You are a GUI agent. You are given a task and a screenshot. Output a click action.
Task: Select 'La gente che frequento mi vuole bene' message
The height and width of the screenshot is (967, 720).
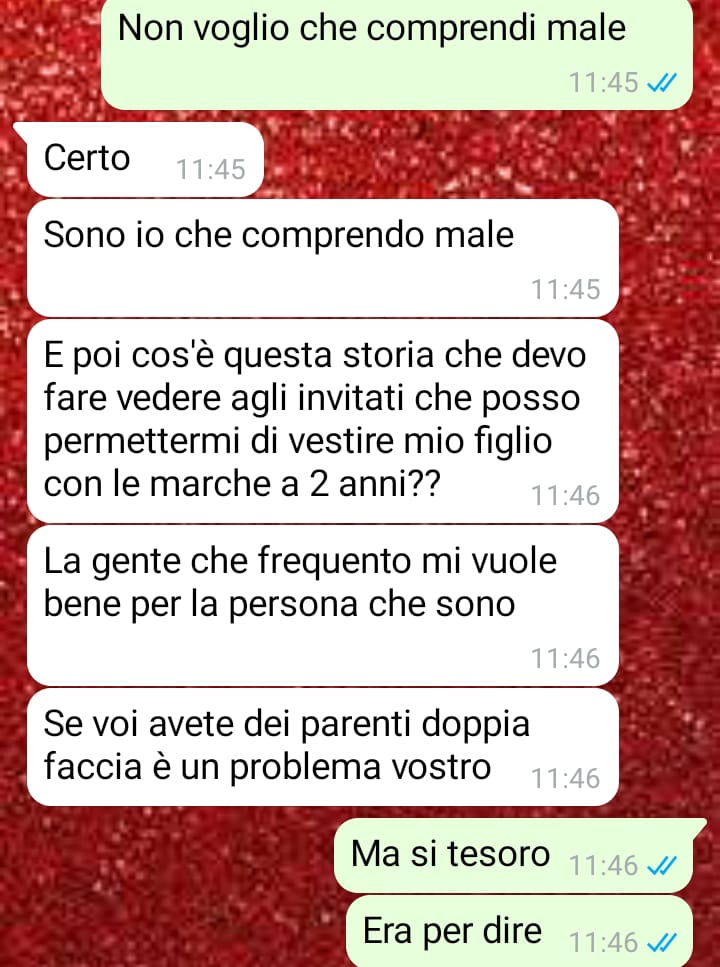323,605
